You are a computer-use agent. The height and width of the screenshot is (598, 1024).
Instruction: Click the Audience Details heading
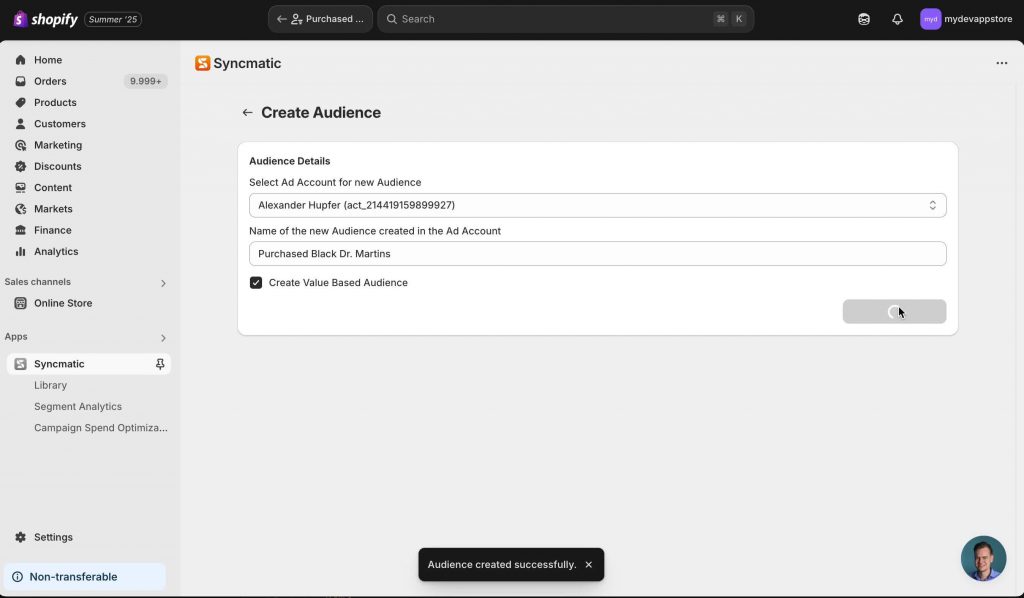pyautogui.click(x=289, y=161)
